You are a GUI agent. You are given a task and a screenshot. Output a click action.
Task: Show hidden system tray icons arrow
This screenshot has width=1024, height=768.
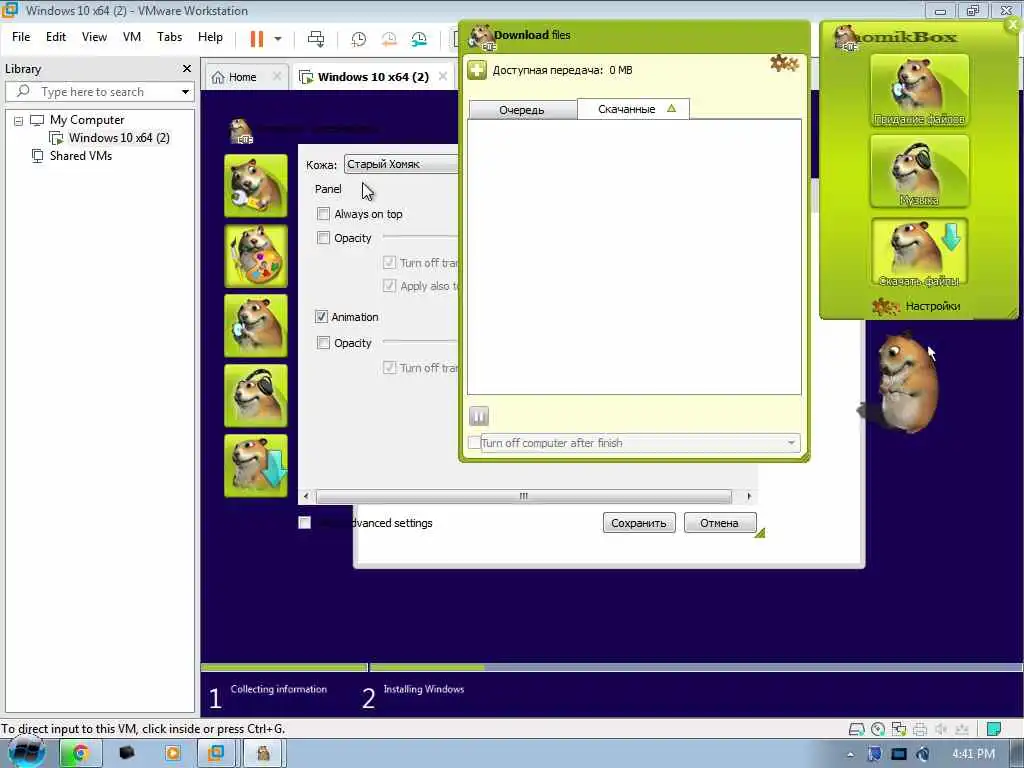tap(850, 755)
